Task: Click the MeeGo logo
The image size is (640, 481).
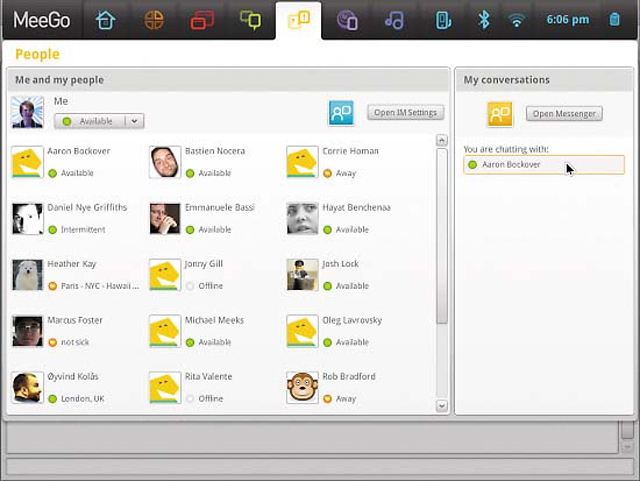Action: coord(42,20)
